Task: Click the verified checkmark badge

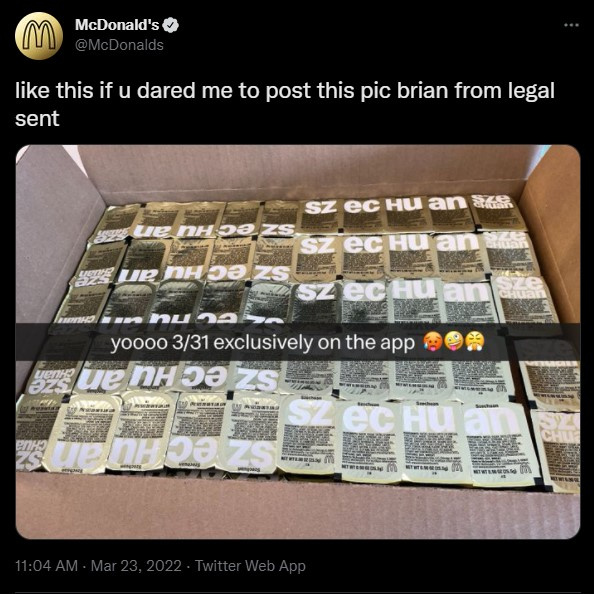Action: 170,25
